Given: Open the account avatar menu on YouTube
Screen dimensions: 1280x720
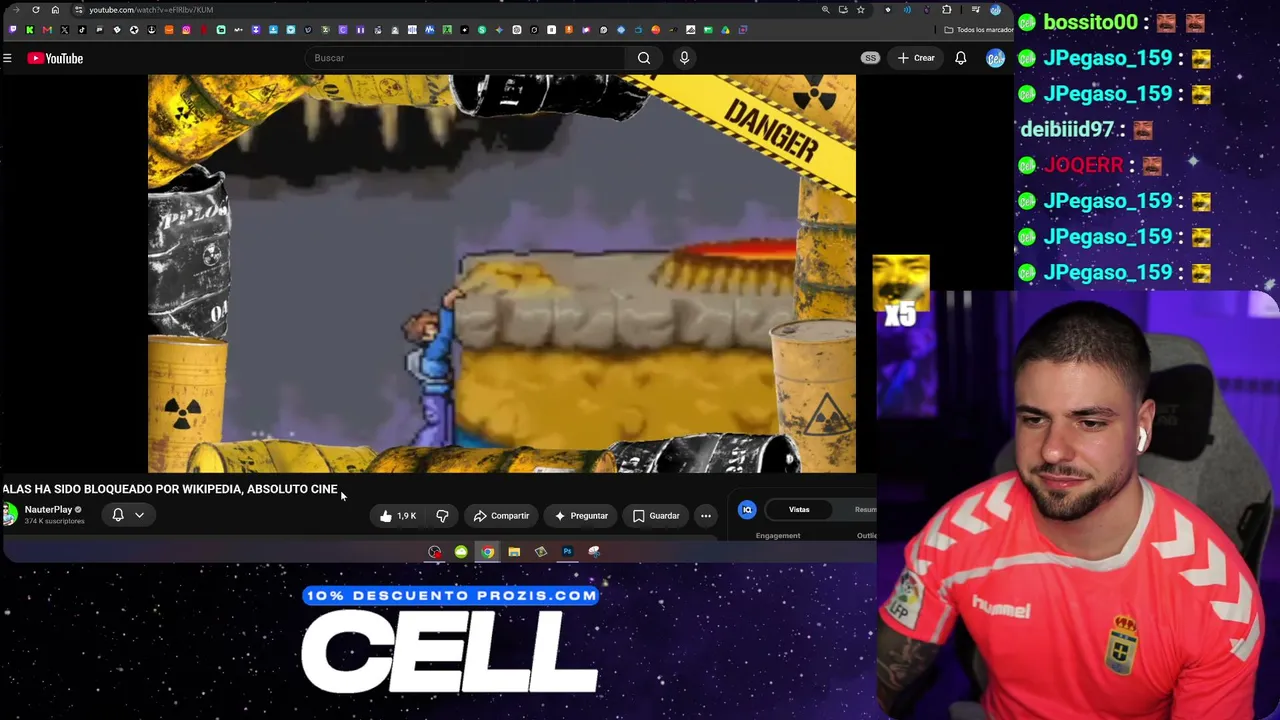Looking at the screenshot, I should 994,58.
